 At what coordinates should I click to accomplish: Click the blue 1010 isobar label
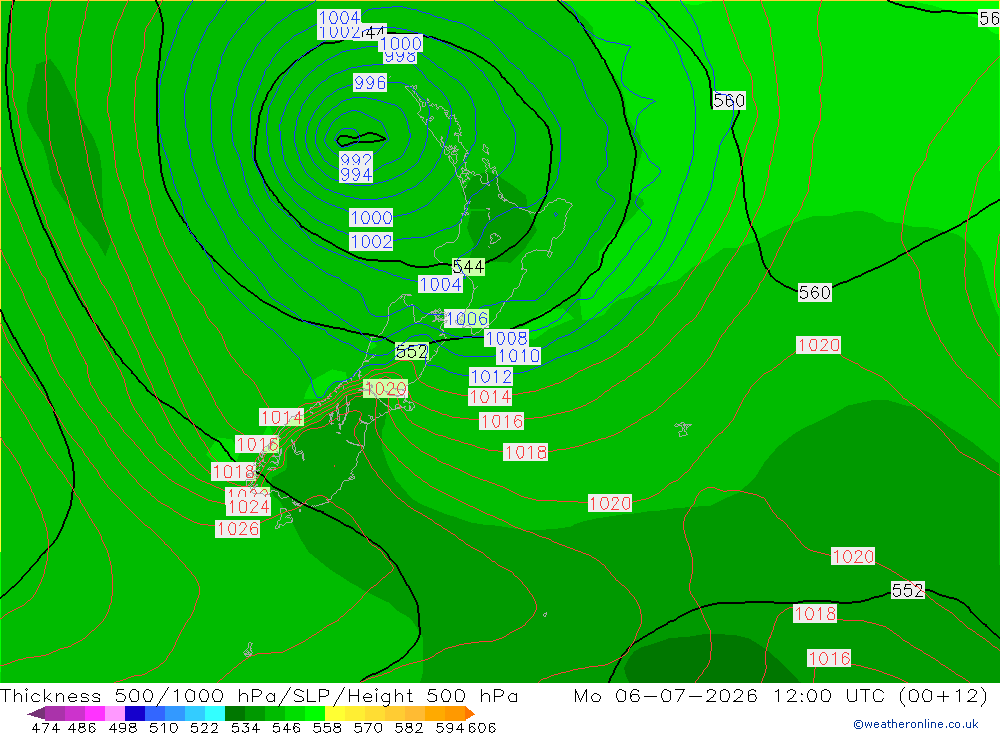[x=518, y=355]
